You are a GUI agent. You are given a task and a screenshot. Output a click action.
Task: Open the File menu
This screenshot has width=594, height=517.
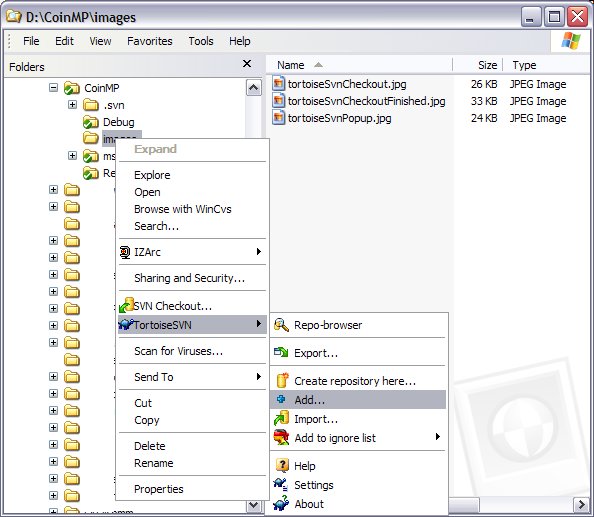(x=31, y=41)
